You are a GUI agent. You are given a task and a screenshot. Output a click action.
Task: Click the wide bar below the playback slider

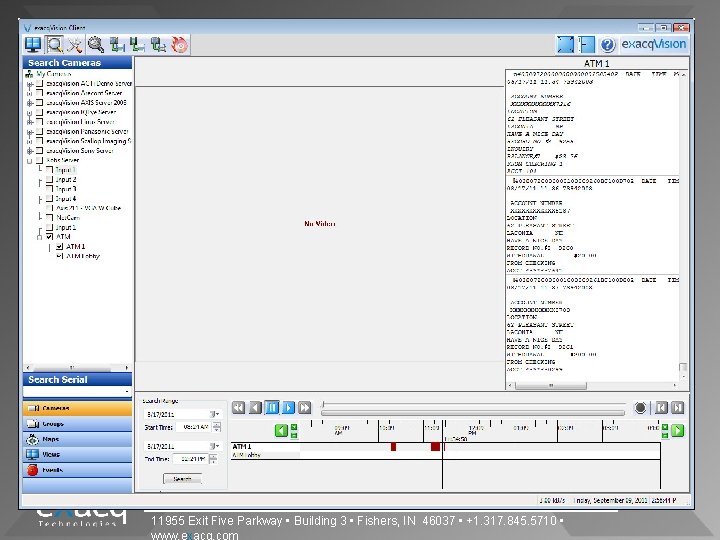(x=473, y=413)
